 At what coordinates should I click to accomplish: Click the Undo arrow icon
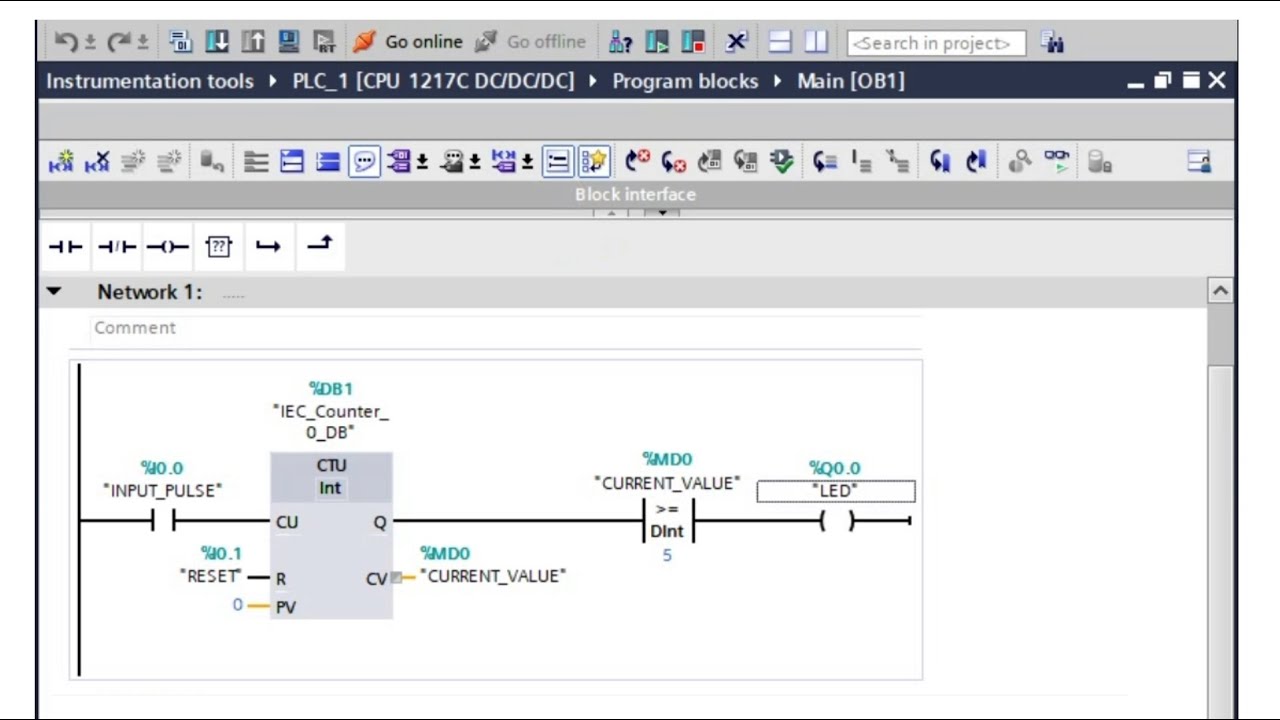click(x=66, y=42)
